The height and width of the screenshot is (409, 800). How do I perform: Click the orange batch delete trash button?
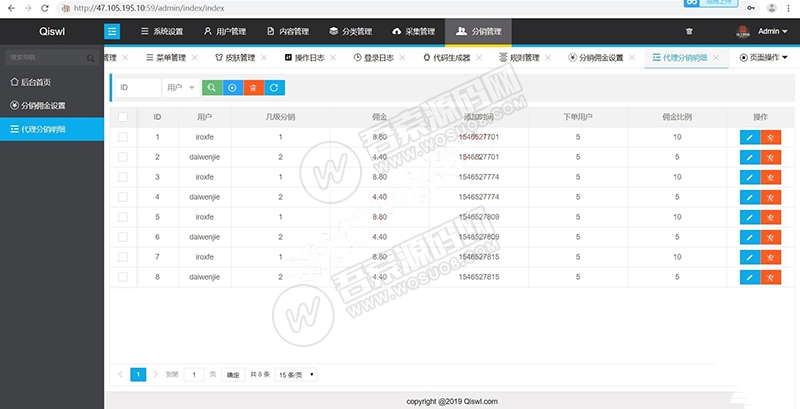pyautogui.click(x=253, y=88)
